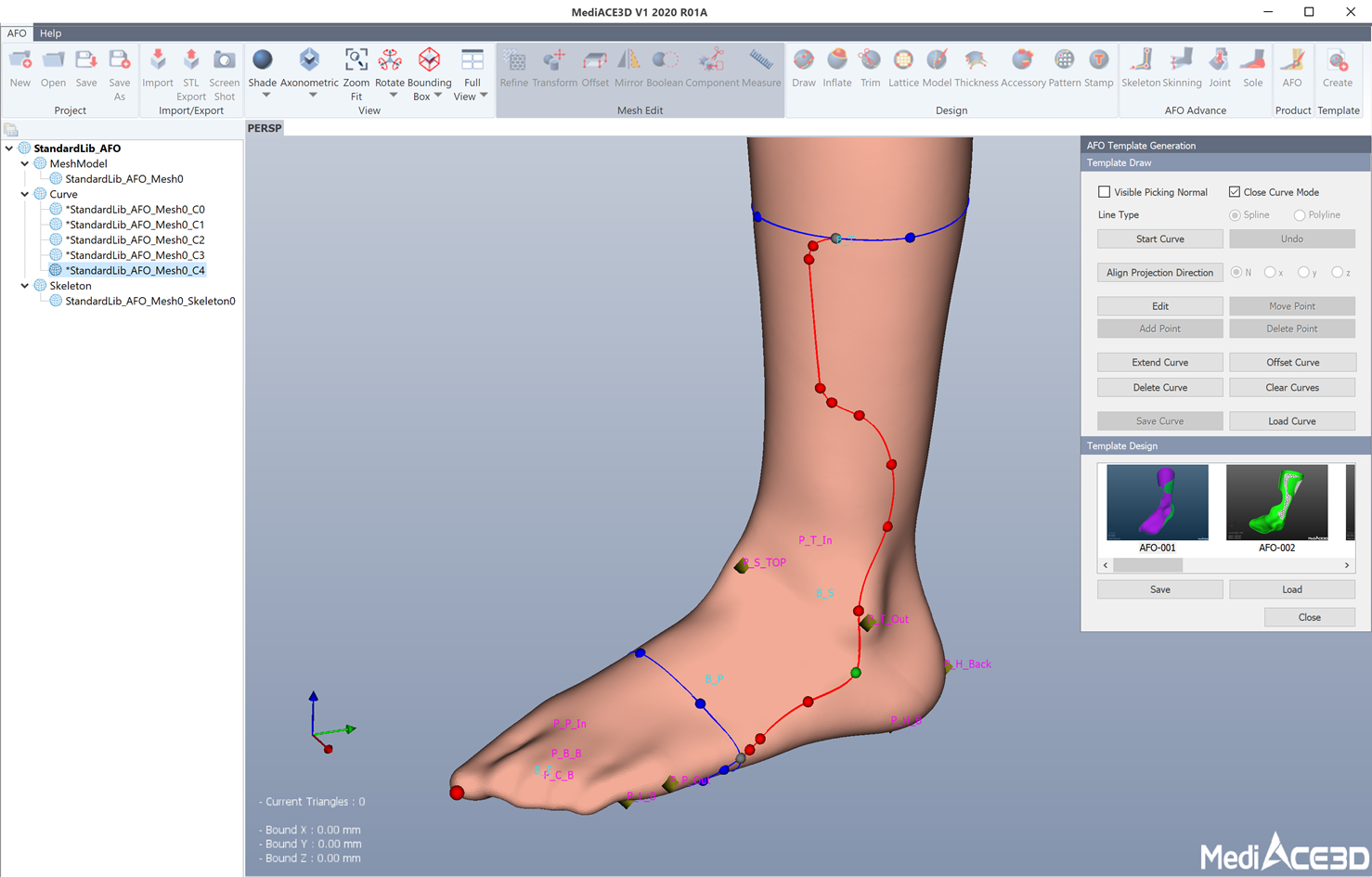Import a file with Import icon
The width and height of the screenshot is (1372, 877).
(158, 61)
